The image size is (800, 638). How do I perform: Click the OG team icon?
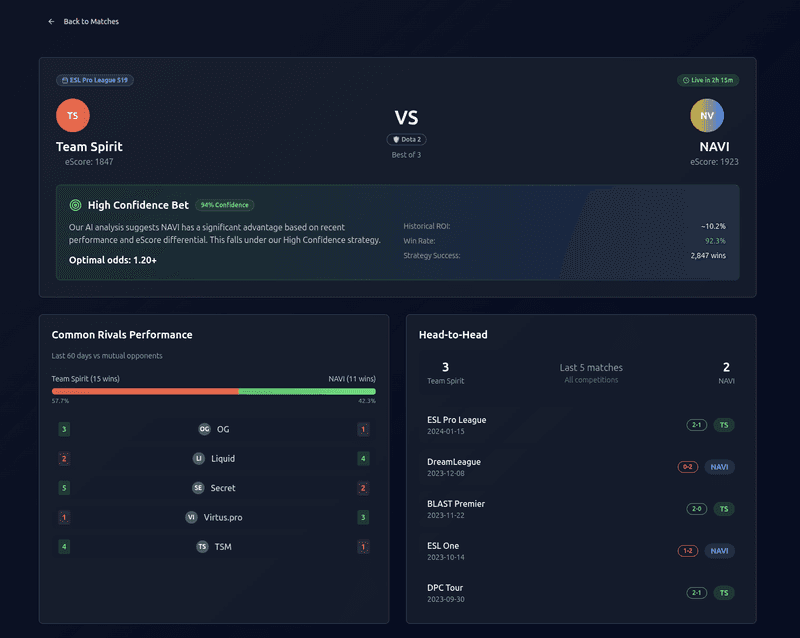(x=204, y=429)
